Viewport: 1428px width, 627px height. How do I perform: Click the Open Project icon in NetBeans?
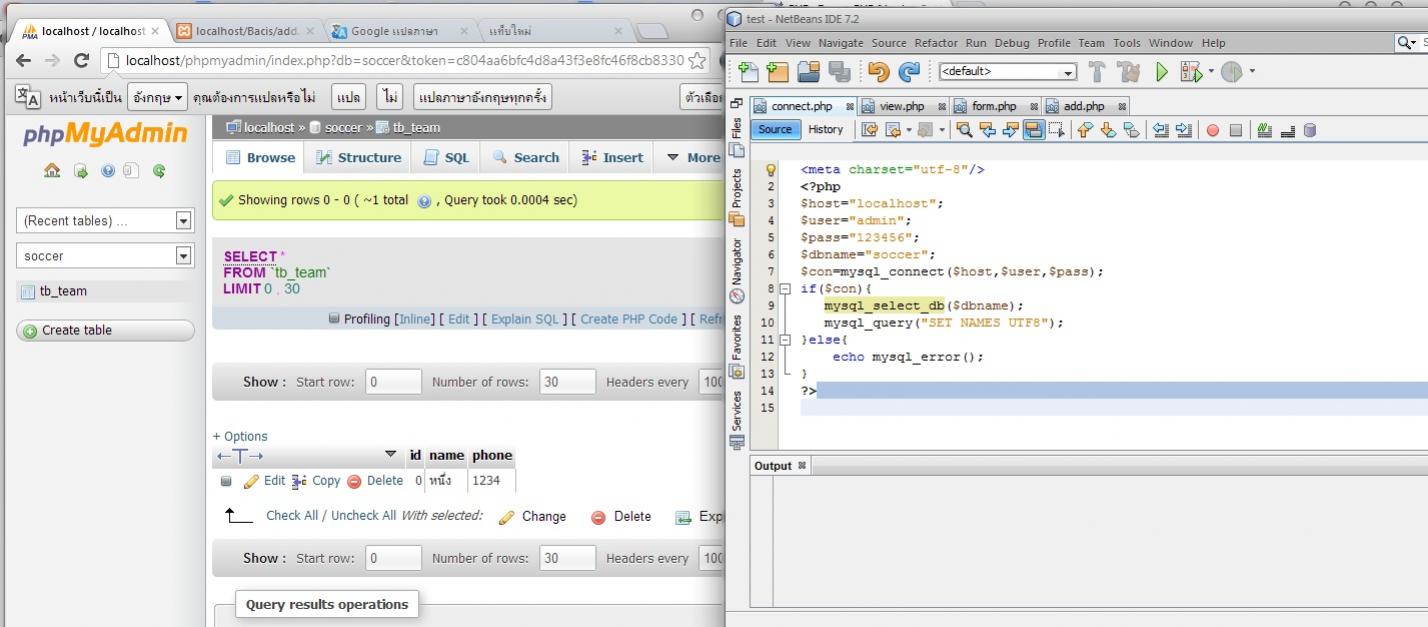pyautogui.click(x=808, y=72)
